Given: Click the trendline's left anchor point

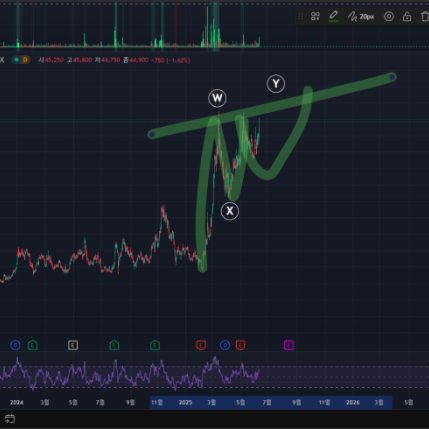Looking at the screenshot, I should click(x=152, y=135).
